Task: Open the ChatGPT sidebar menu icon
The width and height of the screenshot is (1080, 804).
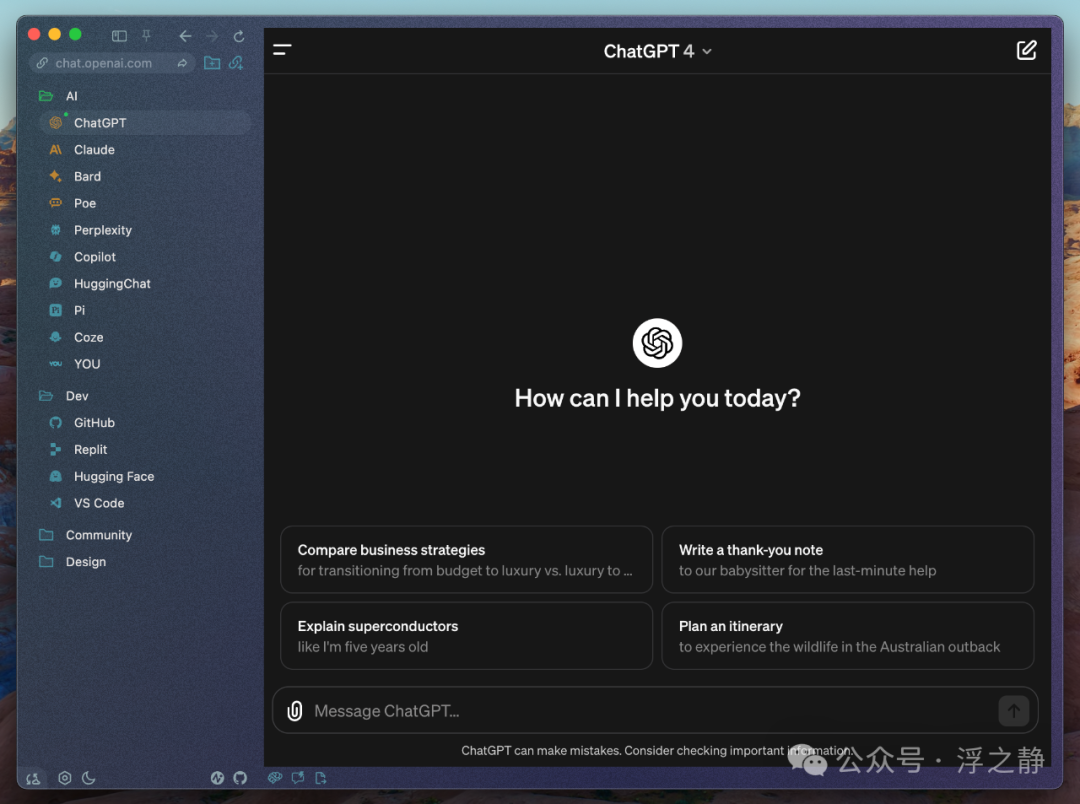Action: 282,50
